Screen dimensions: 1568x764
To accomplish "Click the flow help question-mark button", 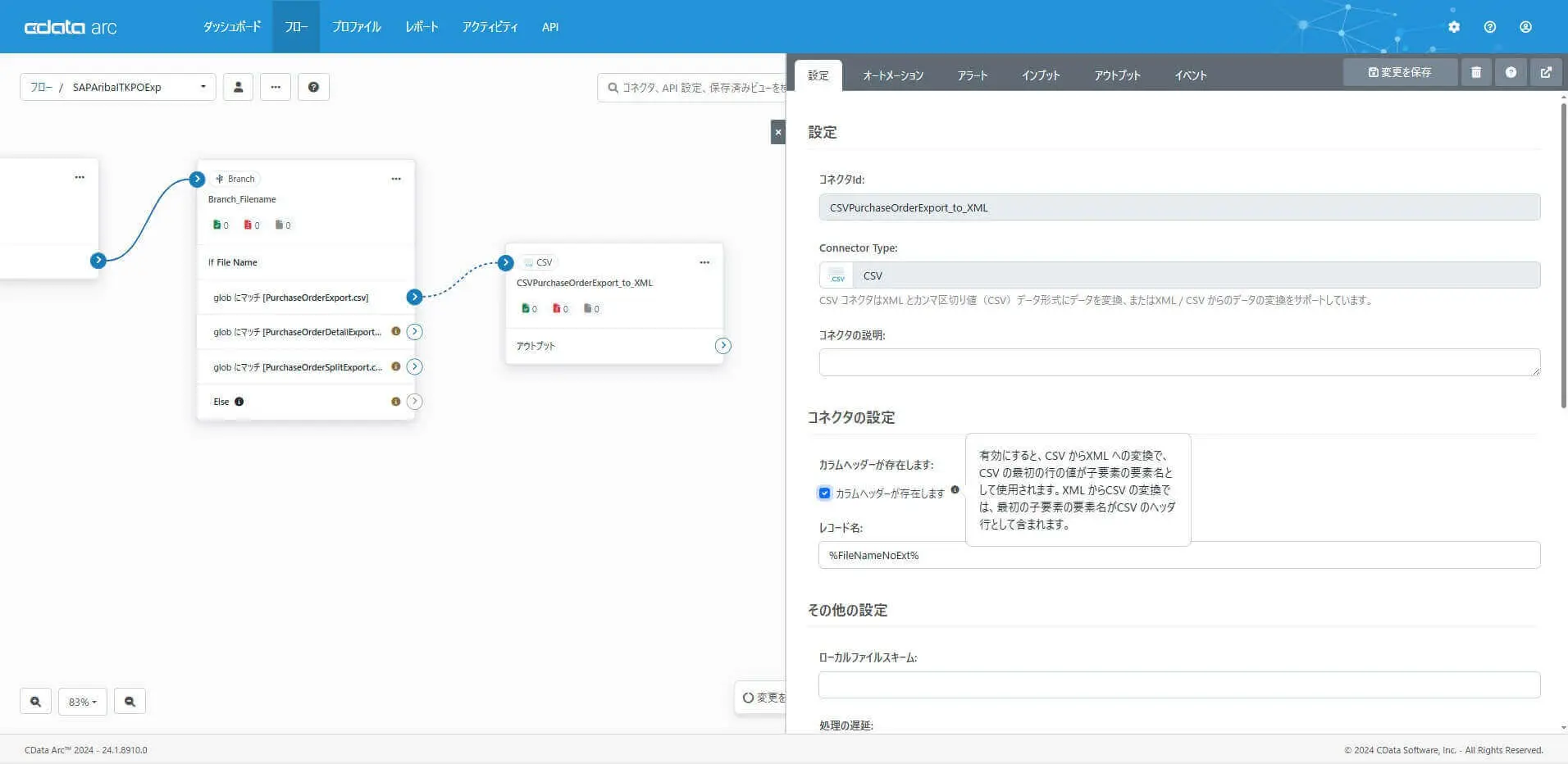I will [x=313, y=87].
